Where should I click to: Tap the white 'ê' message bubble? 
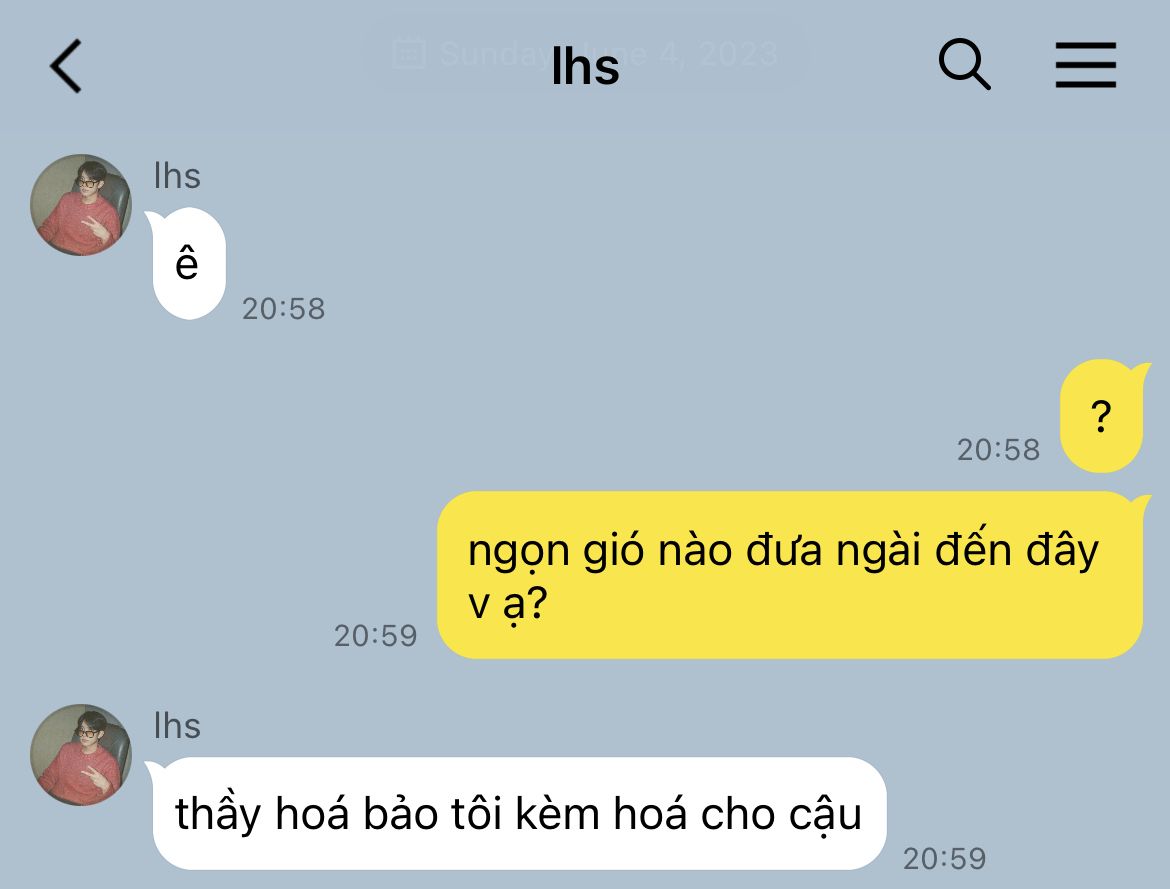point(187,263)
